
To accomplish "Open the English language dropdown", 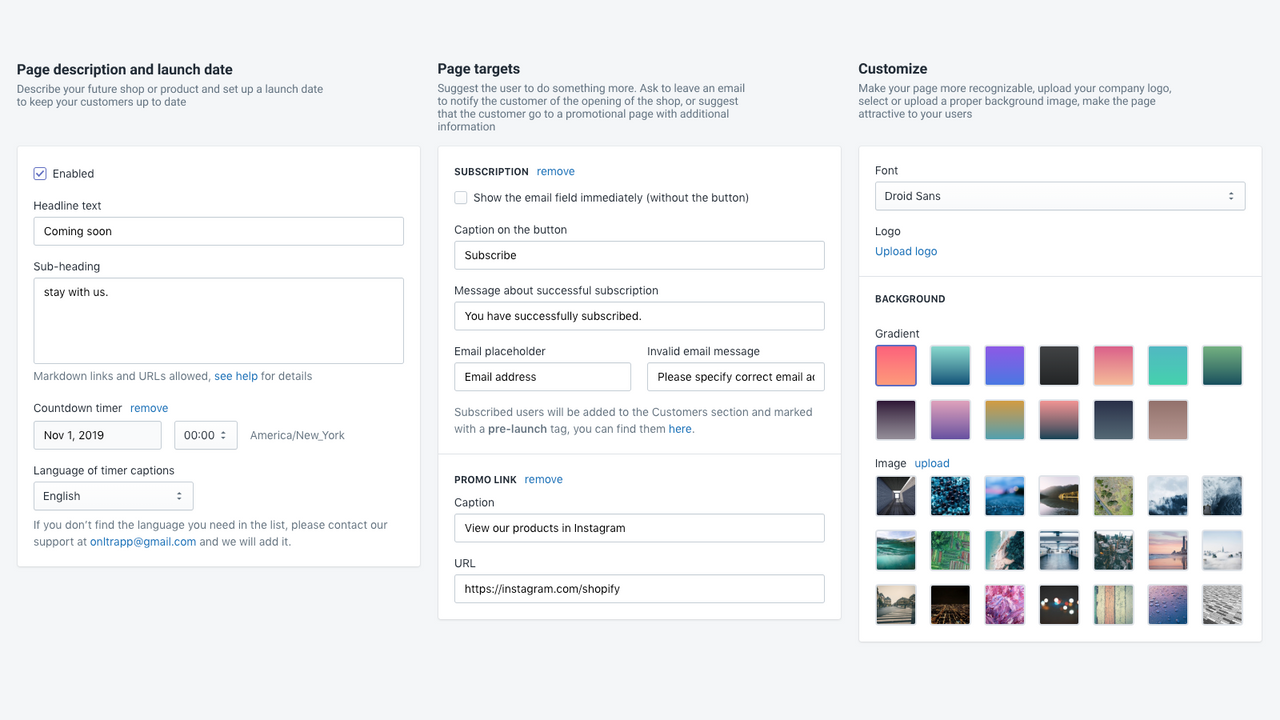I will (113, 496).
